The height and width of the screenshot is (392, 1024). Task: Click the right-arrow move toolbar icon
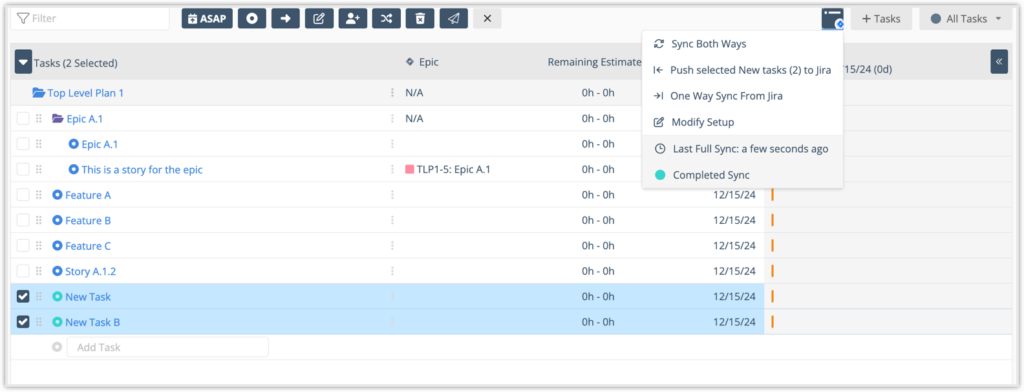coord(285,18)
